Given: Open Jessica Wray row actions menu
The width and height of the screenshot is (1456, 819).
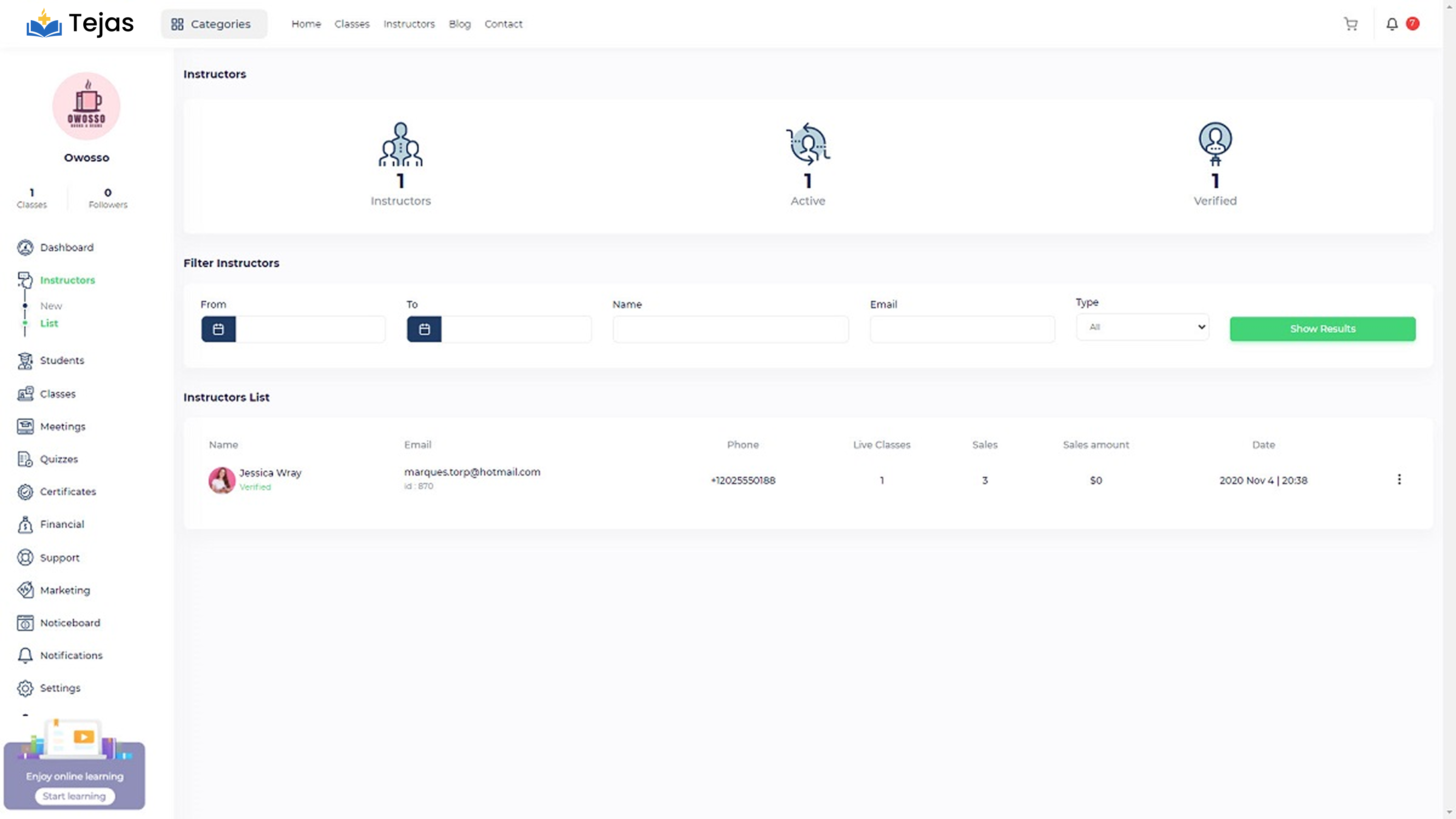Looking at the screenshot, I should click(x=1399, y=479).
